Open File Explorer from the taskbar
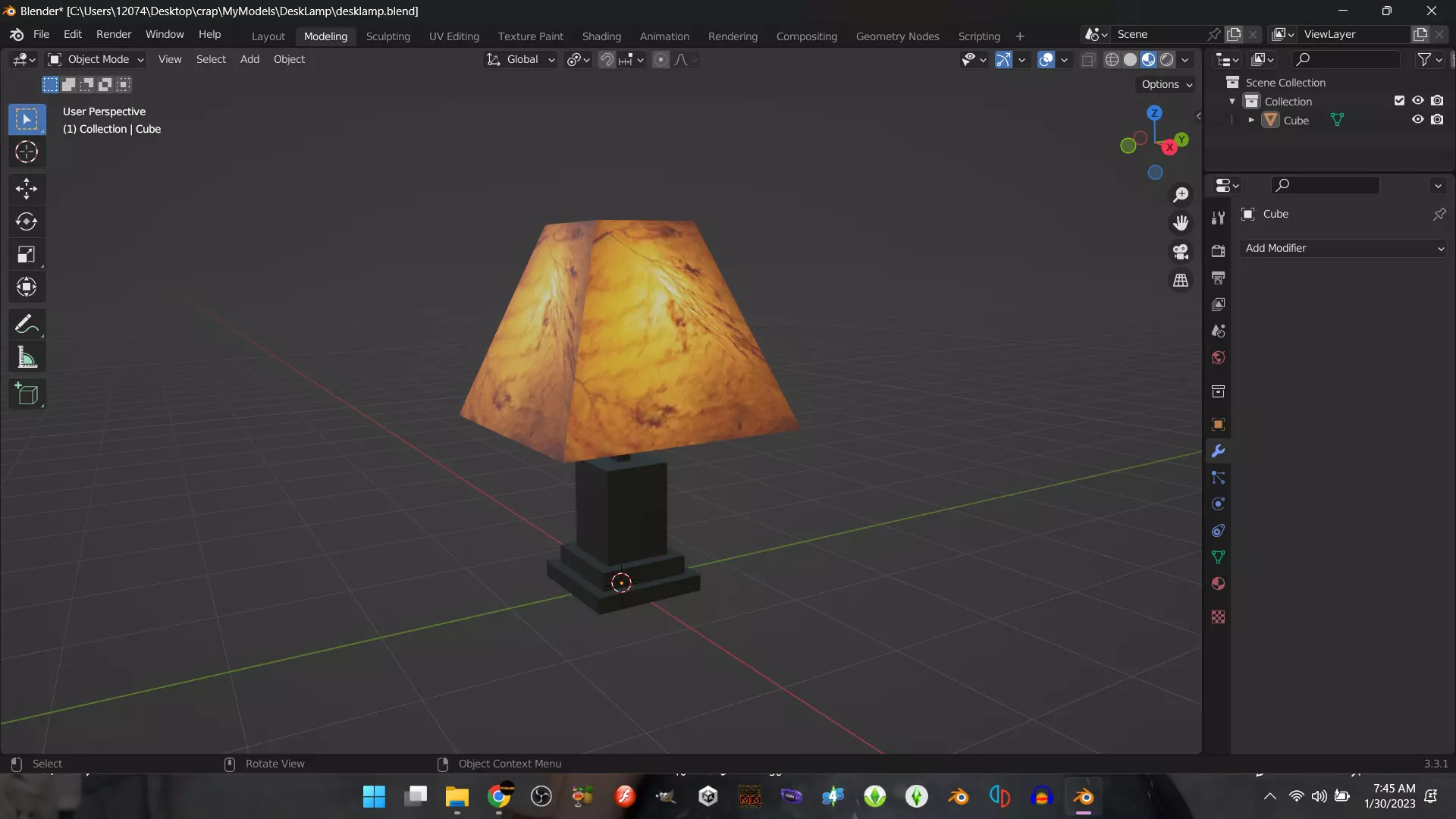Screen dimensions: 1456x819 457,796
